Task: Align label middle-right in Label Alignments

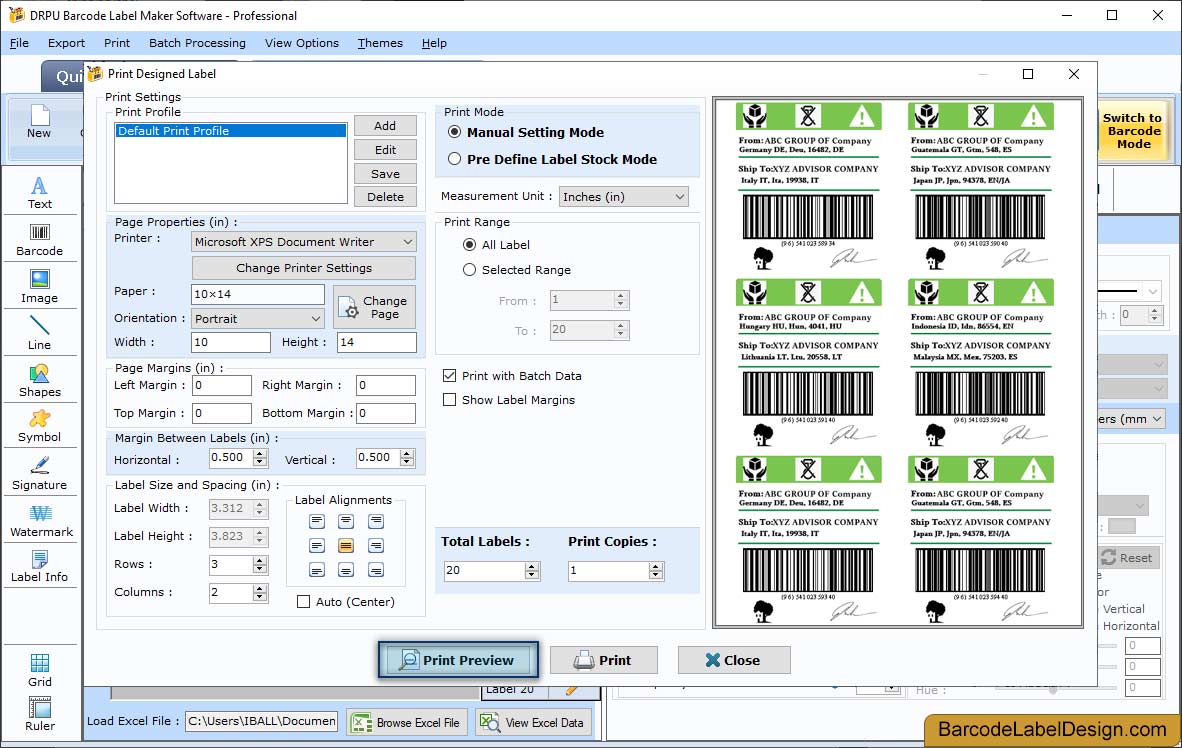Action: pos(375,545)
